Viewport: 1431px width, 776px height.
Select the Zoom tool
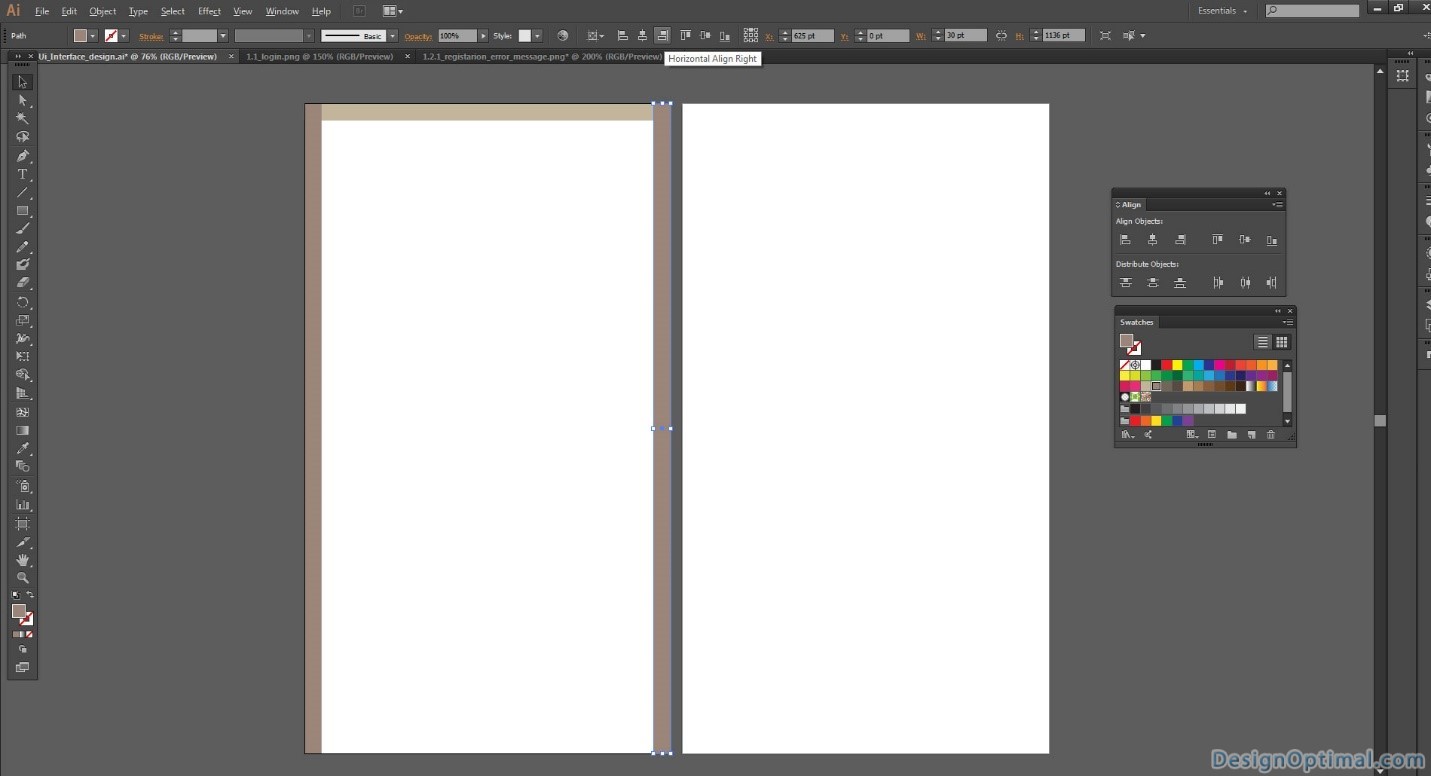(x=22, y=578)
